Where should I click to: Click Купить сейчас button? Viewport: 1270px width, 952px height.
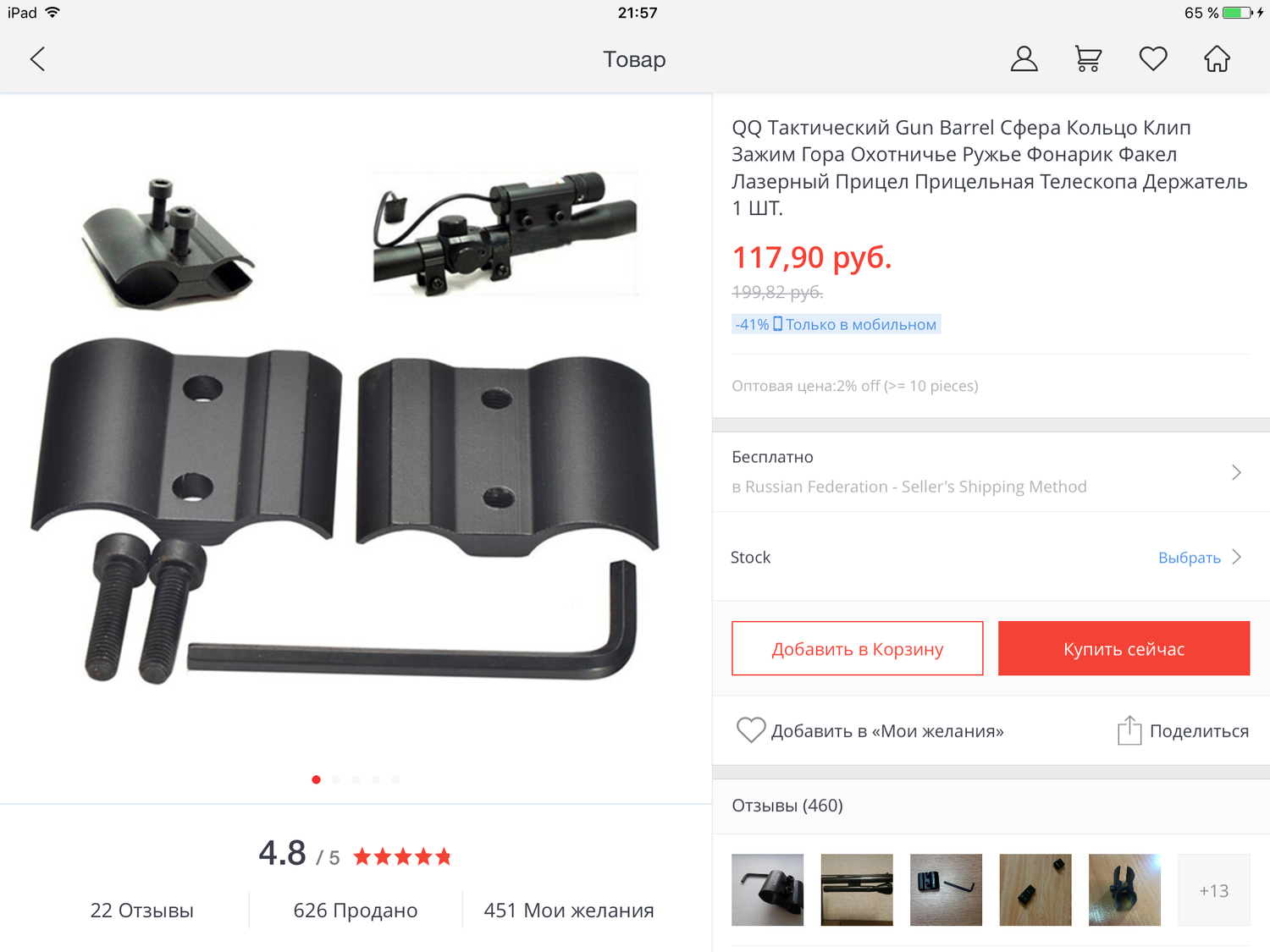(x=1124, y=648)
